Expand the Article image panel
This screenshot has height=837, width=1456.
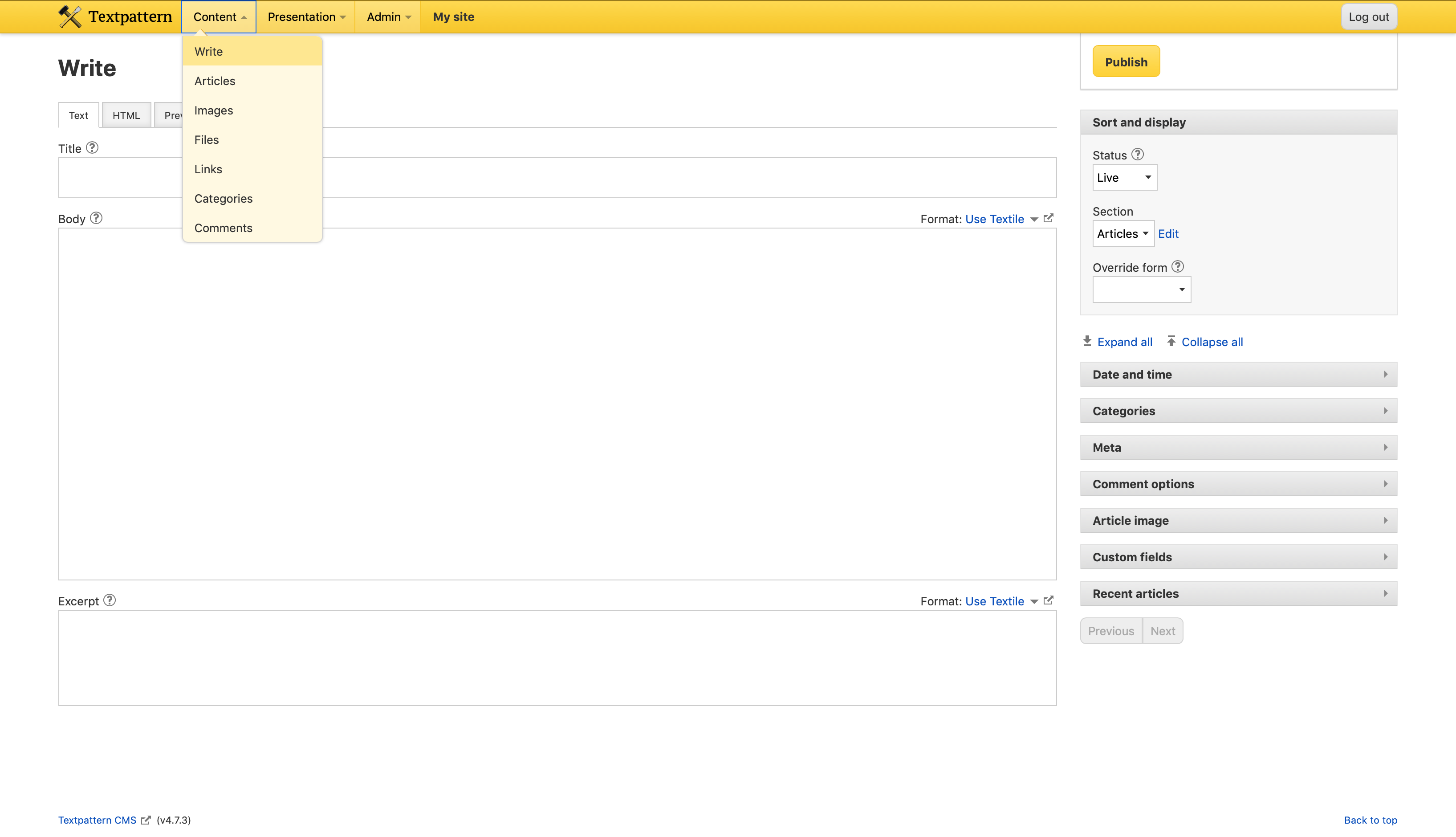tap(1238, 520)
